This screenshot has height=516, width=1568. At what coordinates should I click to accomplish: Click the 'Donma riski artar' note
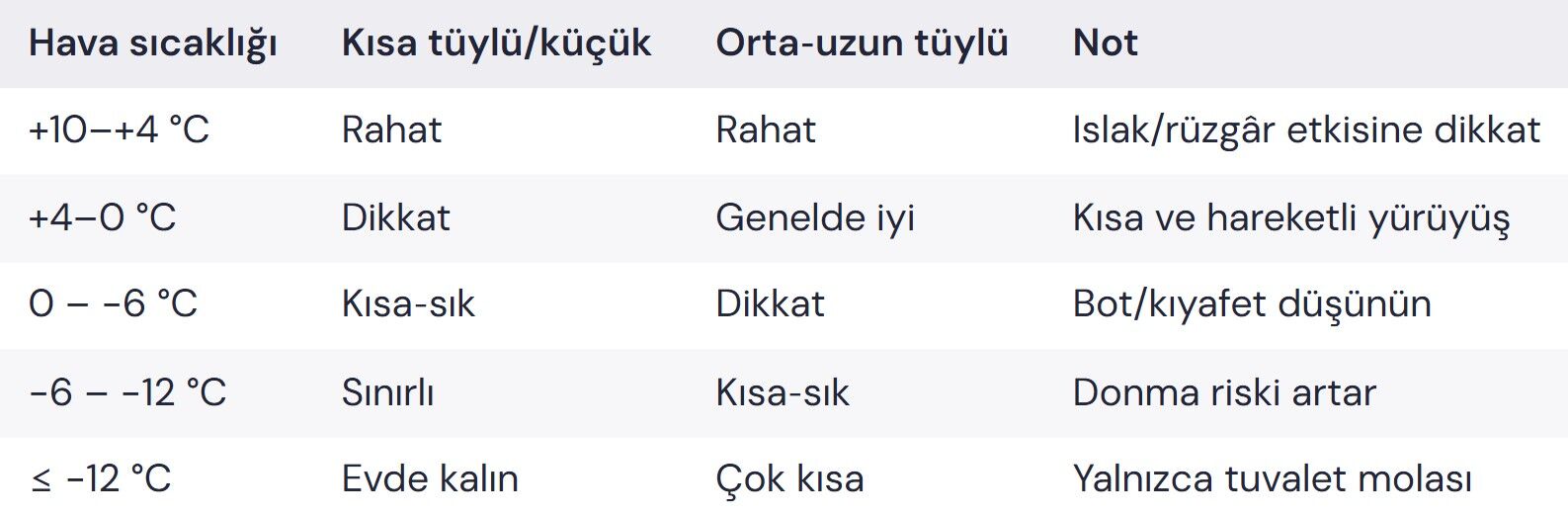coord(1224,392)
